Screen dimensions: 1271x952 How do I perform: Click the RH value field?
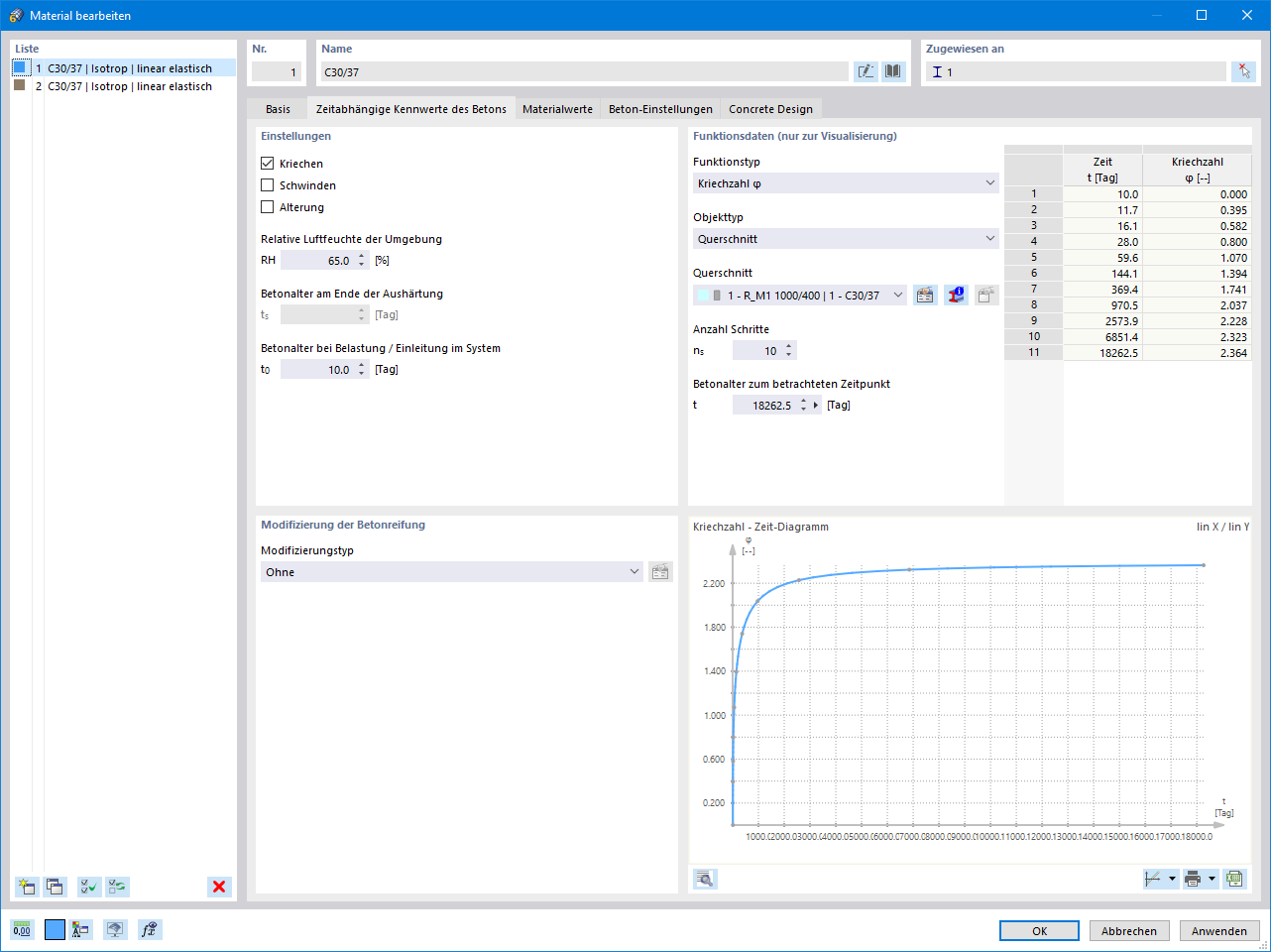[318, 260]
